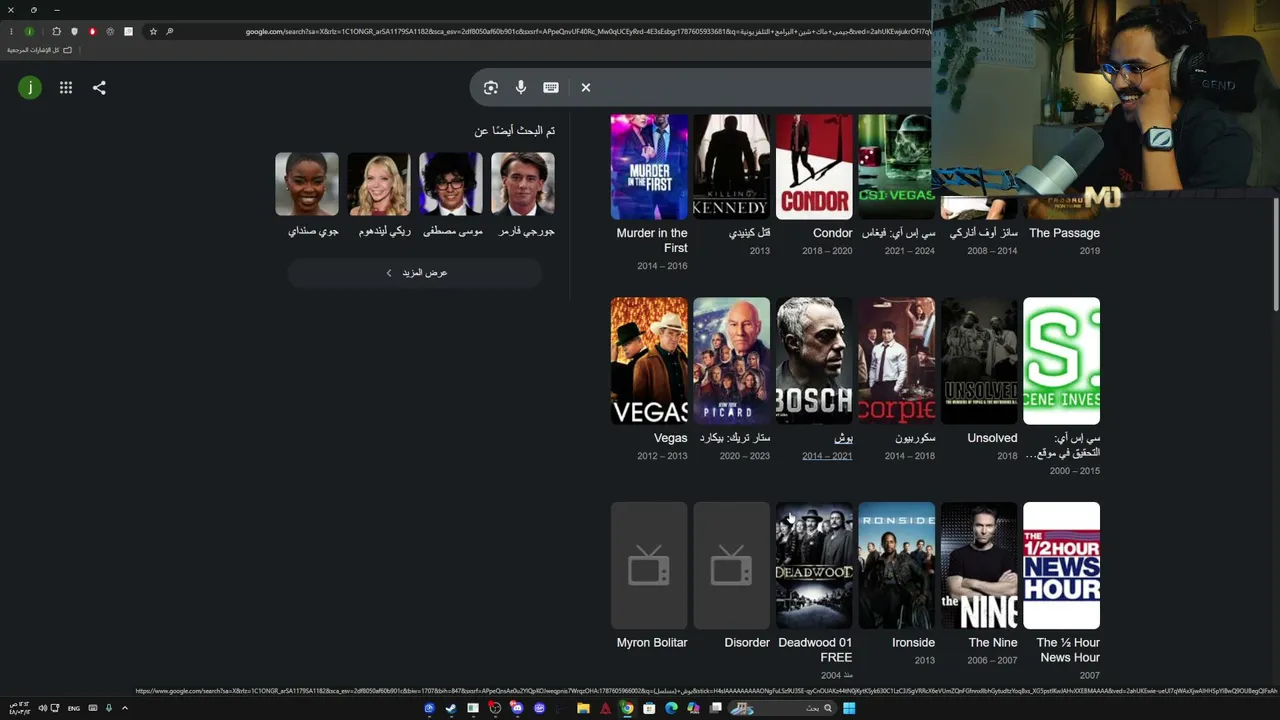Open the Deadwood show poster
The height and width of the screenshot is (720, 1280).
pyautogui.click(x=814, y=566)
